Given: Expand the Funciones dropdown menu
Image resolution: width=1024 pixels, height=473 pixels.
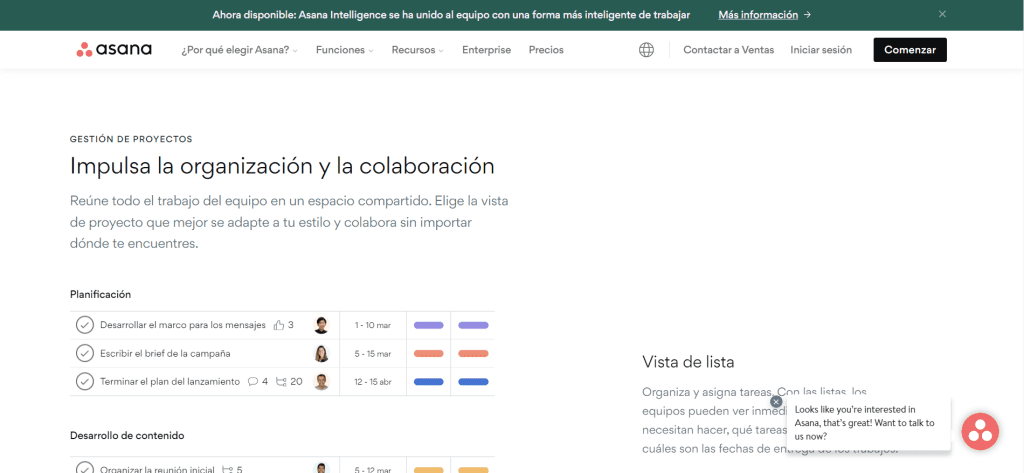Looking at the screenshot, I should point(345,50).
